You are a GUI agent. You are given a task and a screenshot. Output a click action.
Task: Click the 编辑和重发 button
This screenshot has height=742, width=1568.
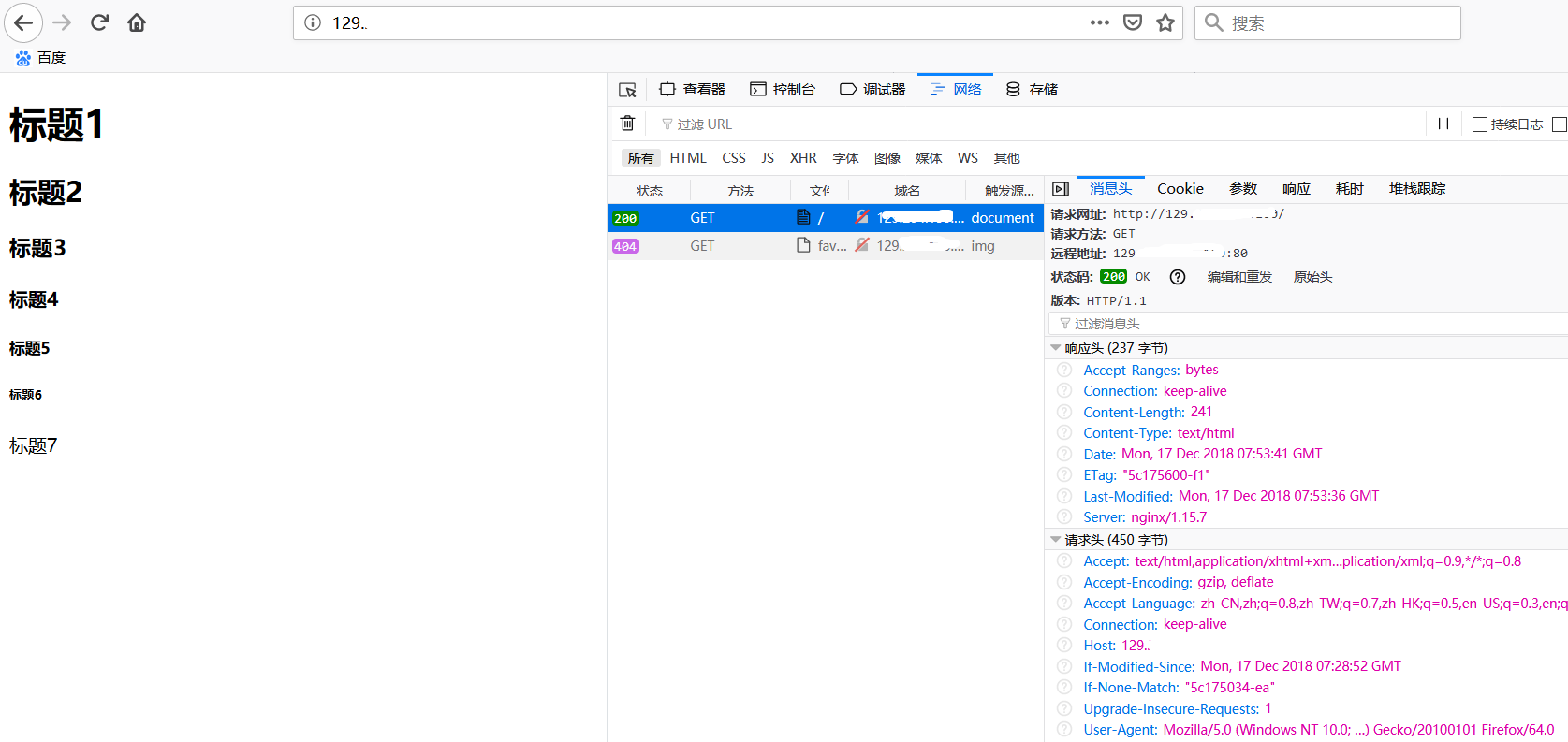pos(1239,277)
